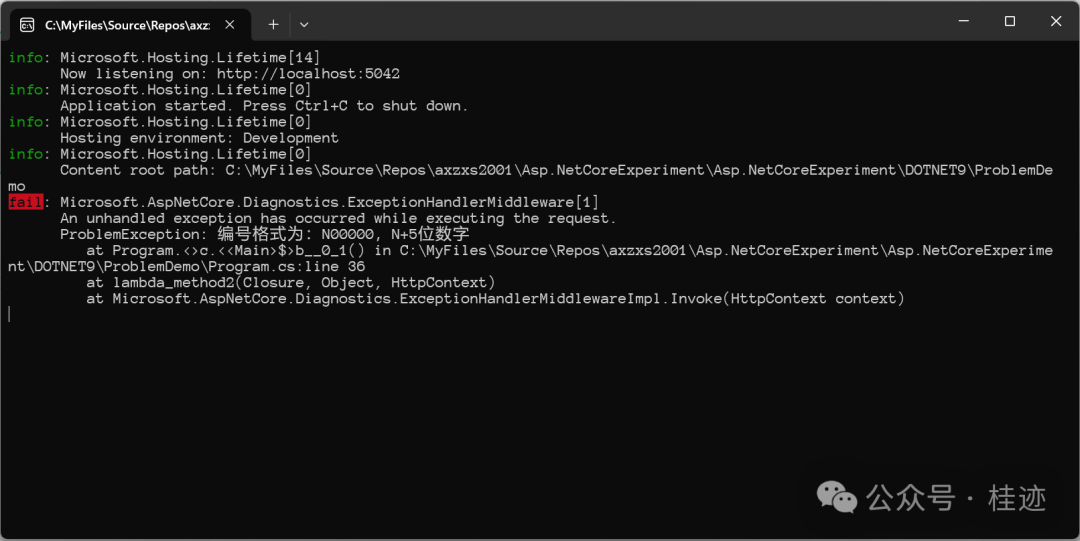Click the blinking cursor on the empty prompt line
1080x541 pixels.
click(x=9, y=314)
